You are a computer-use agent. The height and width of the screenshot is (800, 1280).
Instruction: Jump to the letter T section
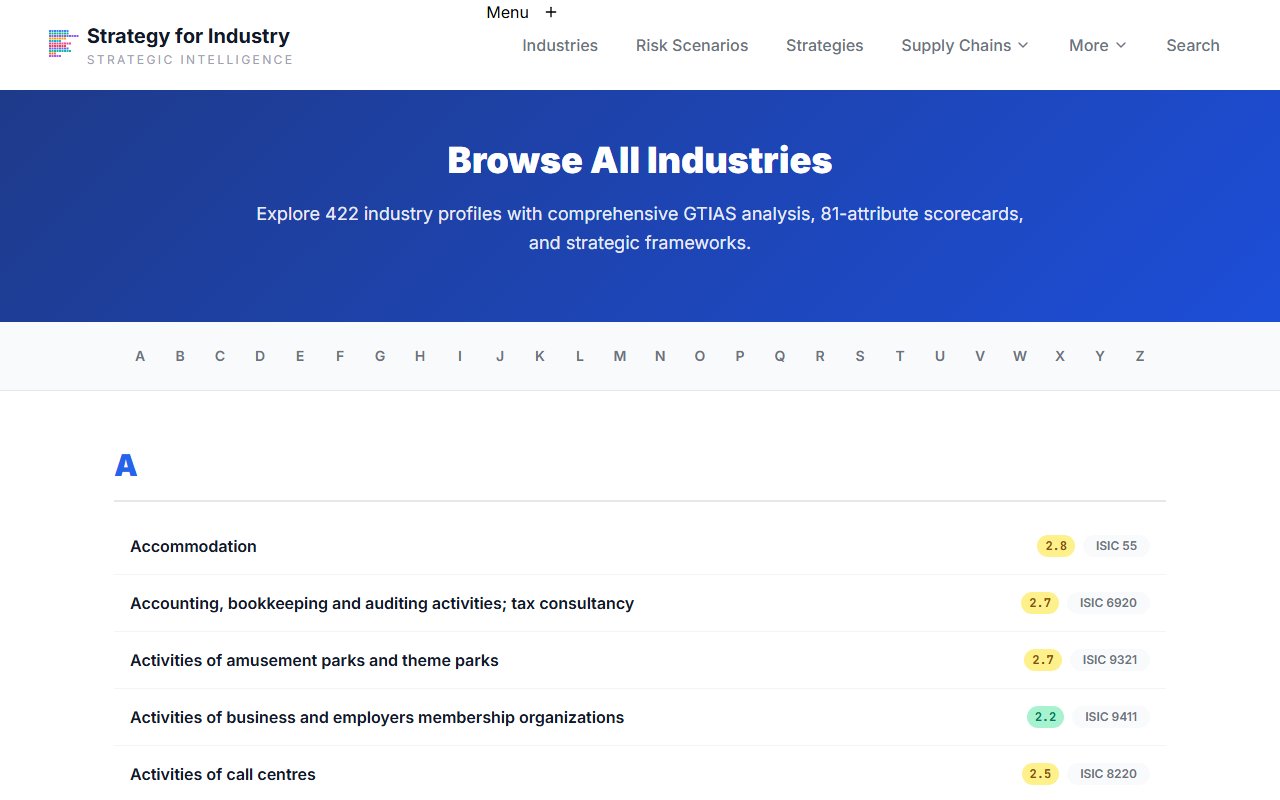[900, 355]
